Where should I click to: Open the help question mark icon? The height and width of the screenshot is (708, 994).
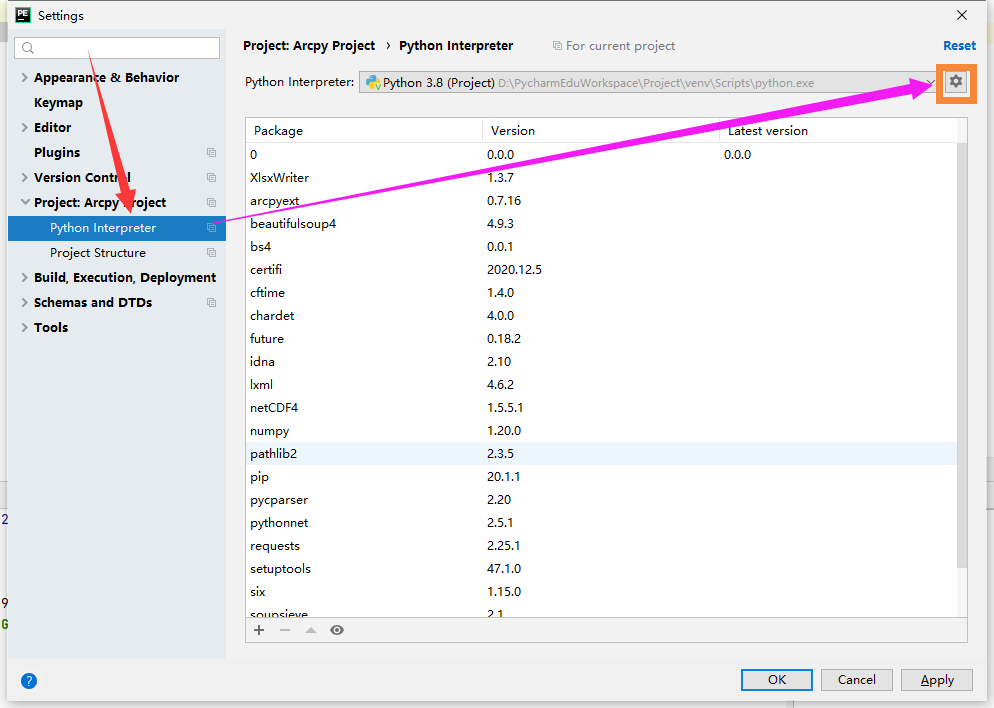29,681
